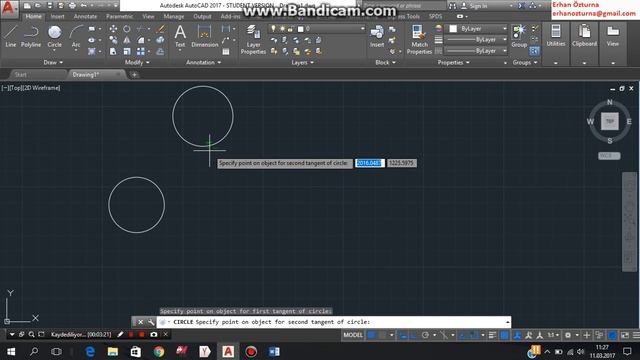Image resolution: width=640 pixels, height=360 pixels.
Task: Add a new drawing tab
Action: (134, 75)
